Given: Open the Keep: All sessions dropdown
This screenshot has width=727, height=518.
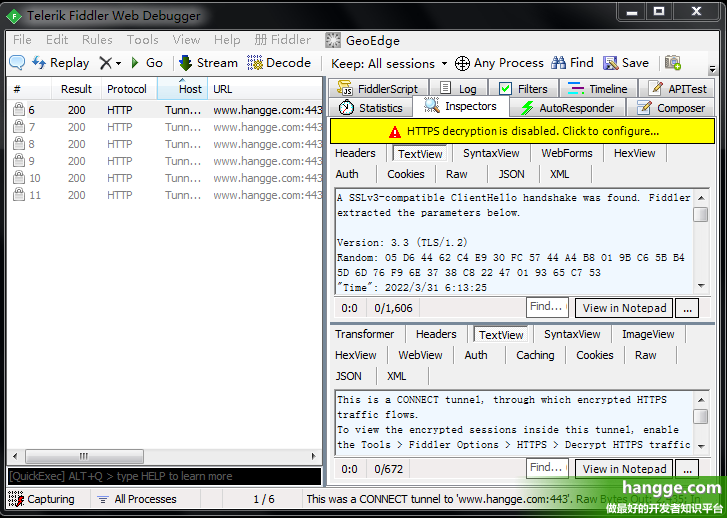Looking at the screenshot, I should coord(389,63).
